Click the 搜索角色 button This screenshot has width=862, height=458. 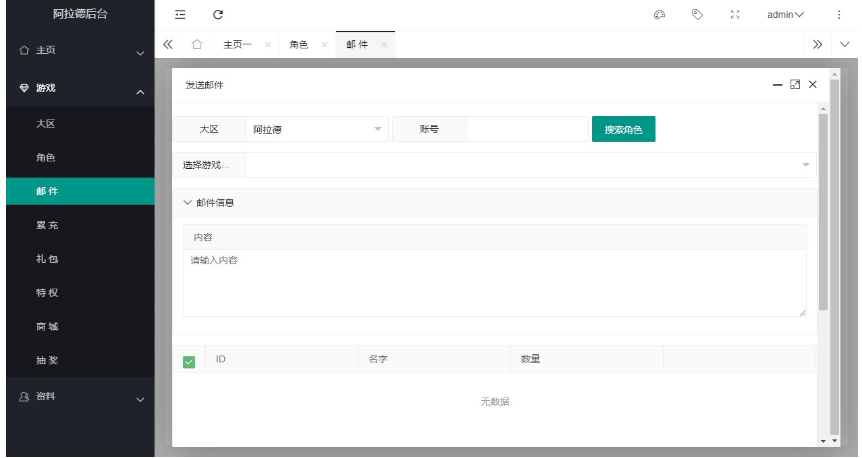[623, 129]
